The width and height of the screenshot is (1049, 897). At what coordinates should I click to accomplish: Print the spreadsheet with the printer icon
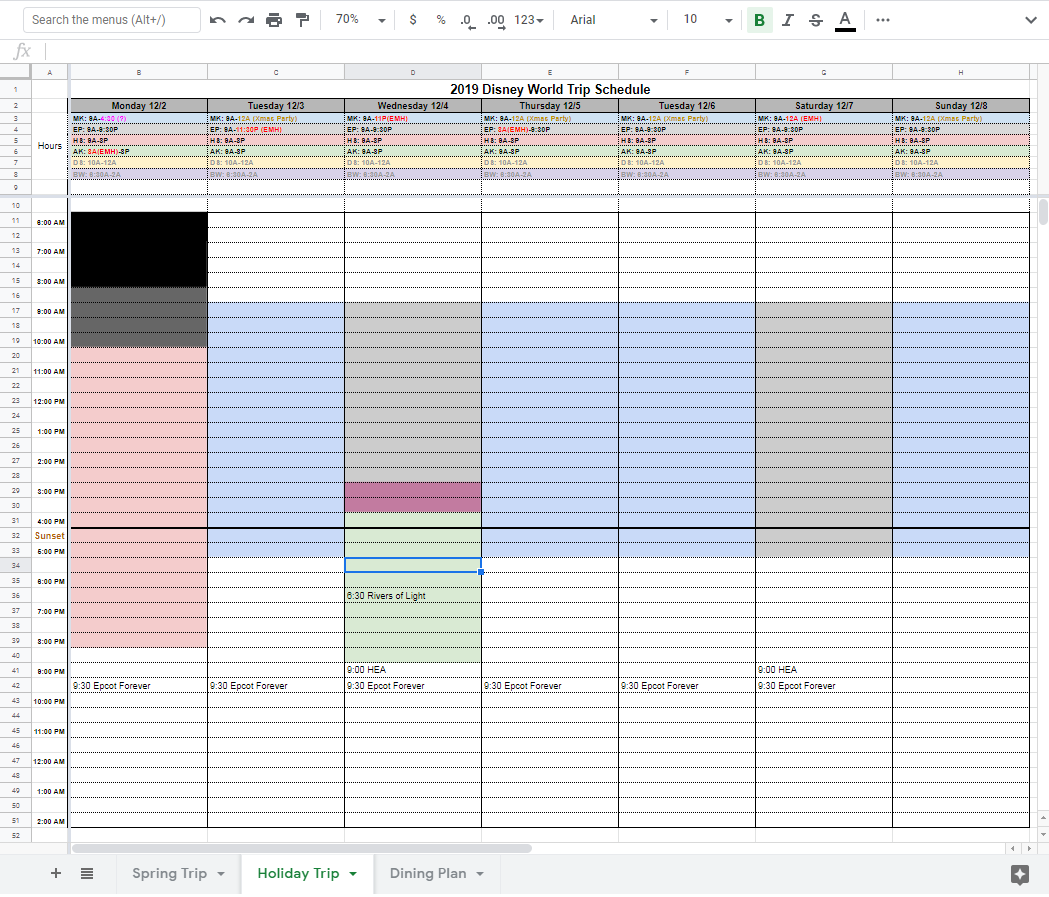click(274, 20)
